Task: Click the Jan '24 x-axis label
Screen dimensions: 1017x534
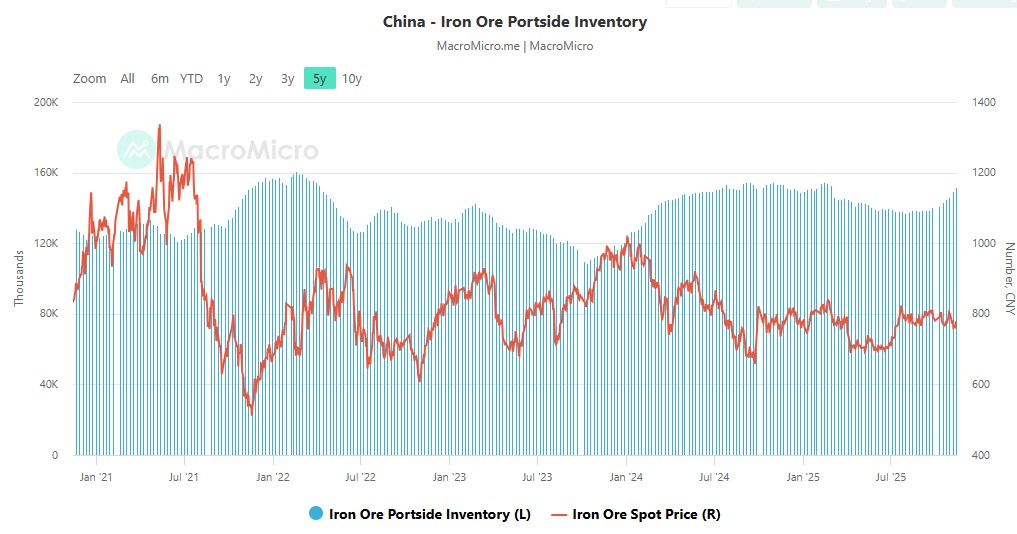Action: pos(626,477)
